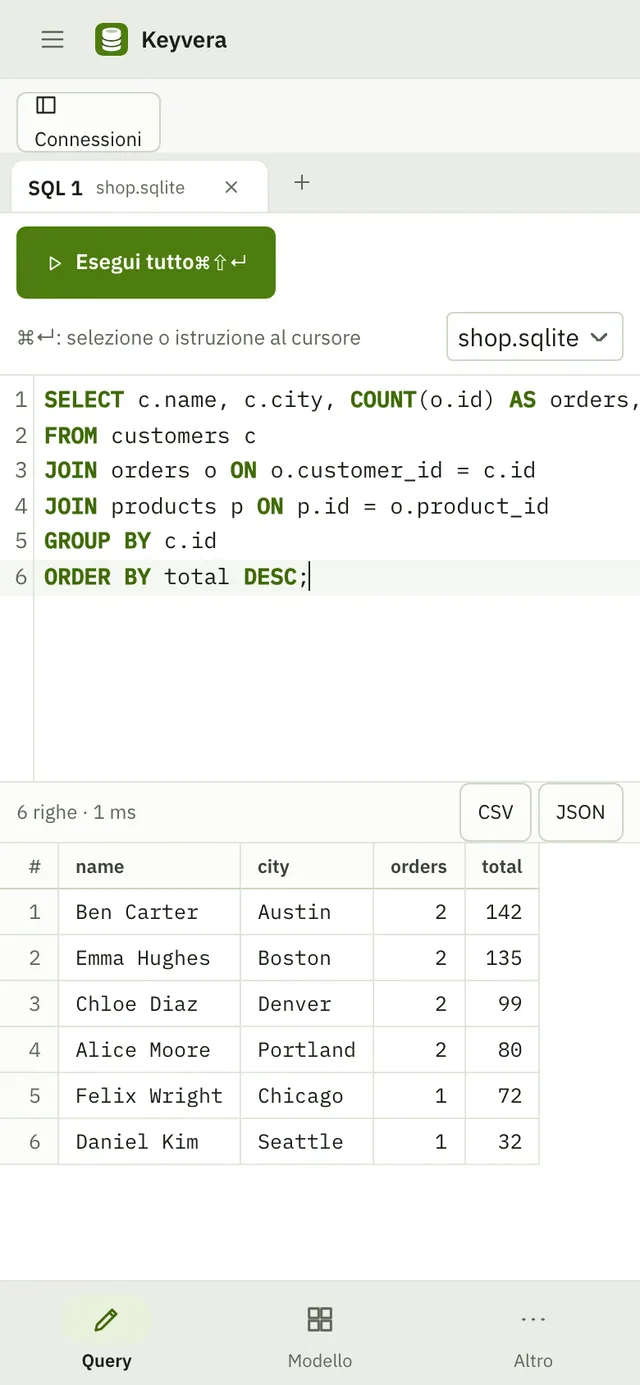Screen dimensions: 640x1385
Task: Click the Boston city cell
Action: click(307, 958)
